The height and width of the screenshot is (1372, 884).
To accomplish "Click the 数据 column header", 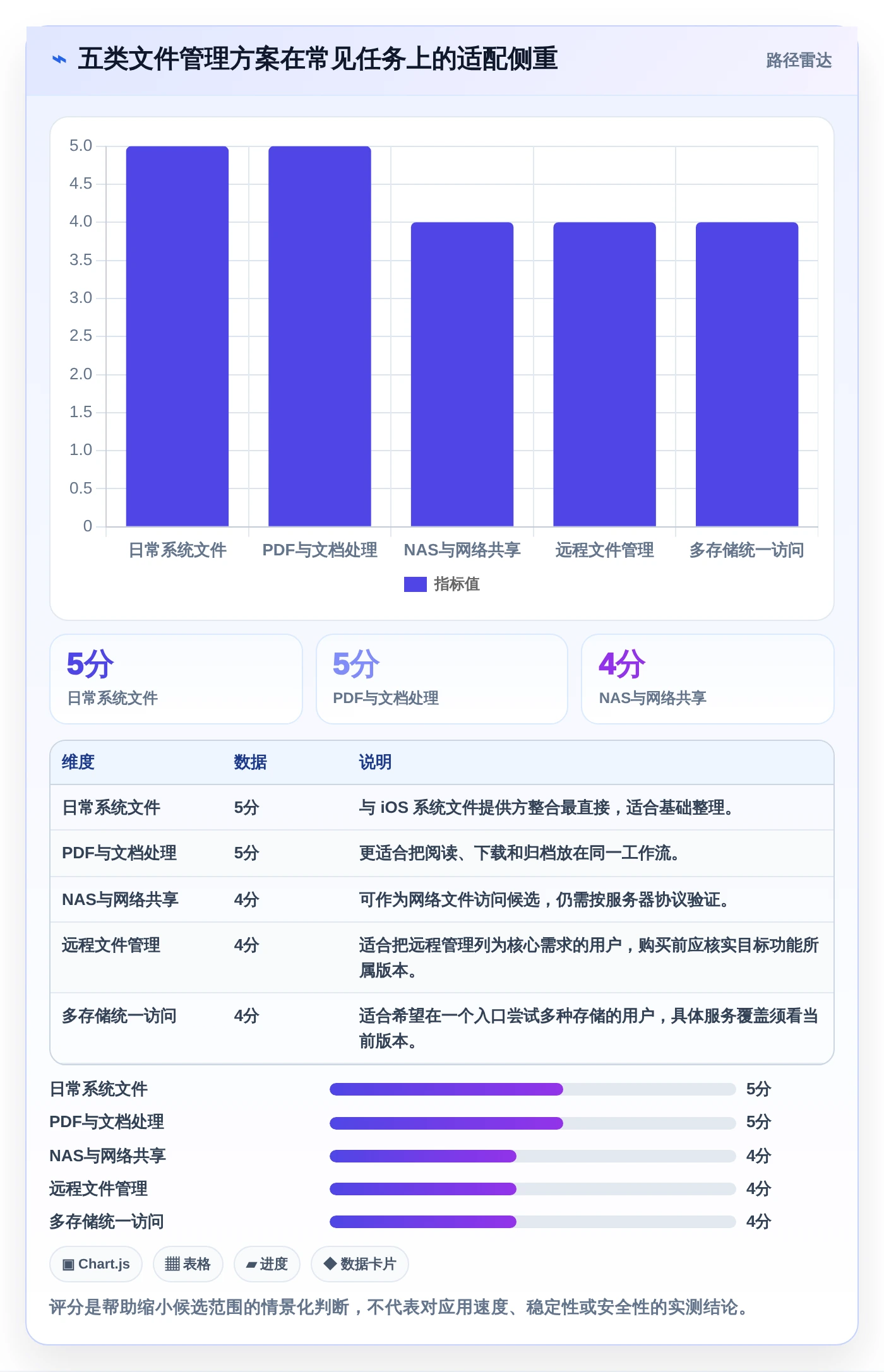I will (250, 762).
